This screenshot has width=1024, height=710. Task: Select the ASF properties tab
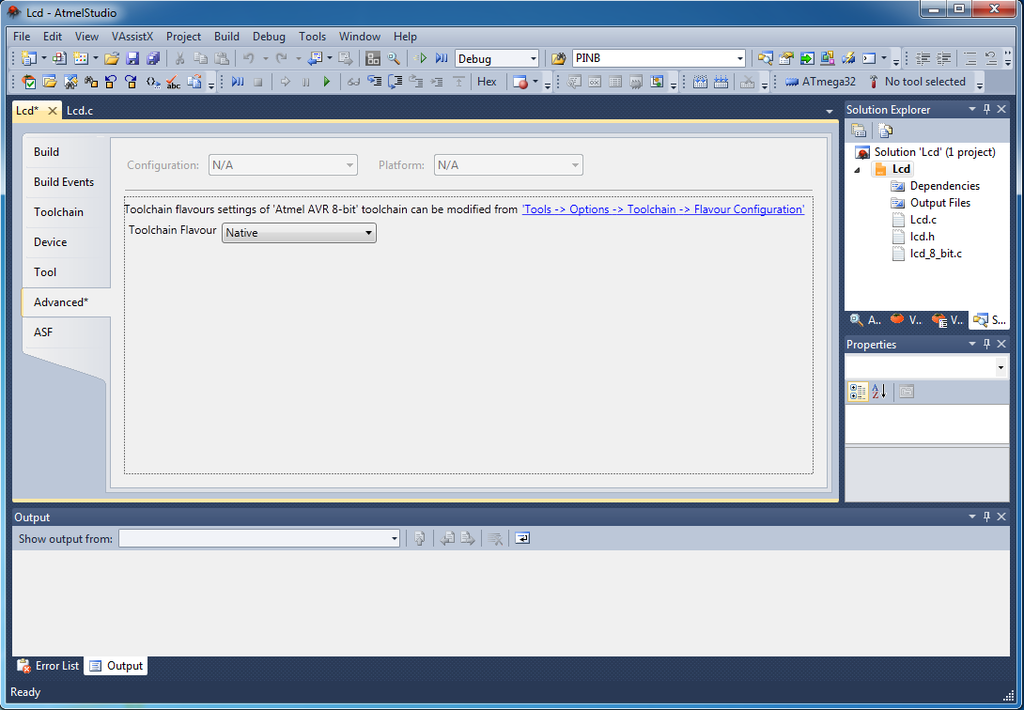[43, 332]
